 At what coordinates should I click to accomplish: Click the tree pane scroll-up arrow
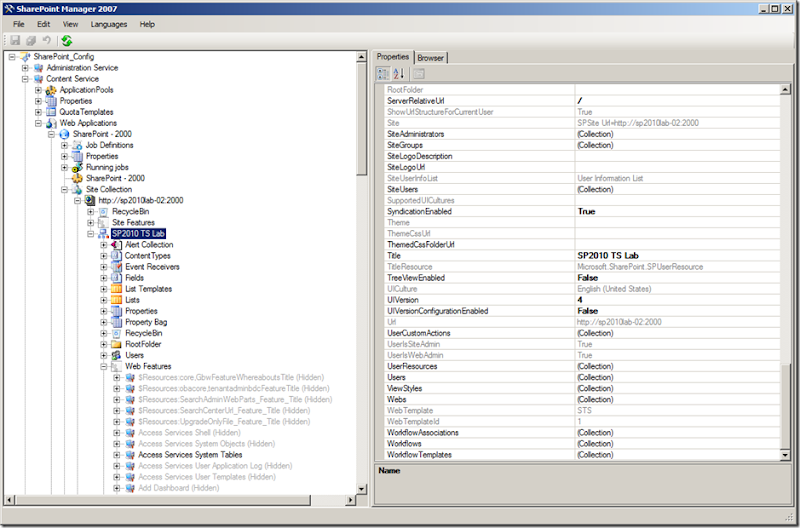point(359,58)
